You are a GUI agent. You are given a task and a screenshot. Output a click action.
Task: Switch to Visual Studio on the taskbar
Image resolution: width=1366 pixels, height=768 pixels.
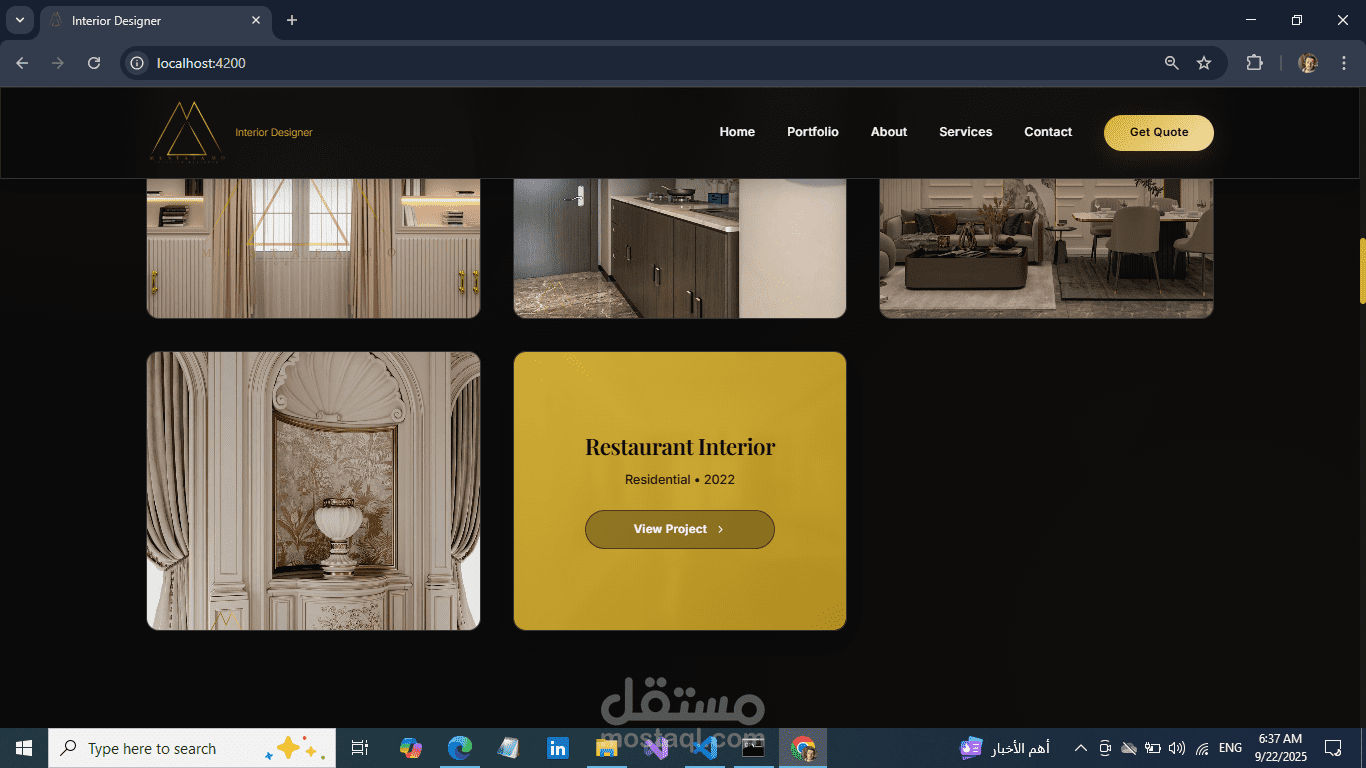(x=655, y=748)
